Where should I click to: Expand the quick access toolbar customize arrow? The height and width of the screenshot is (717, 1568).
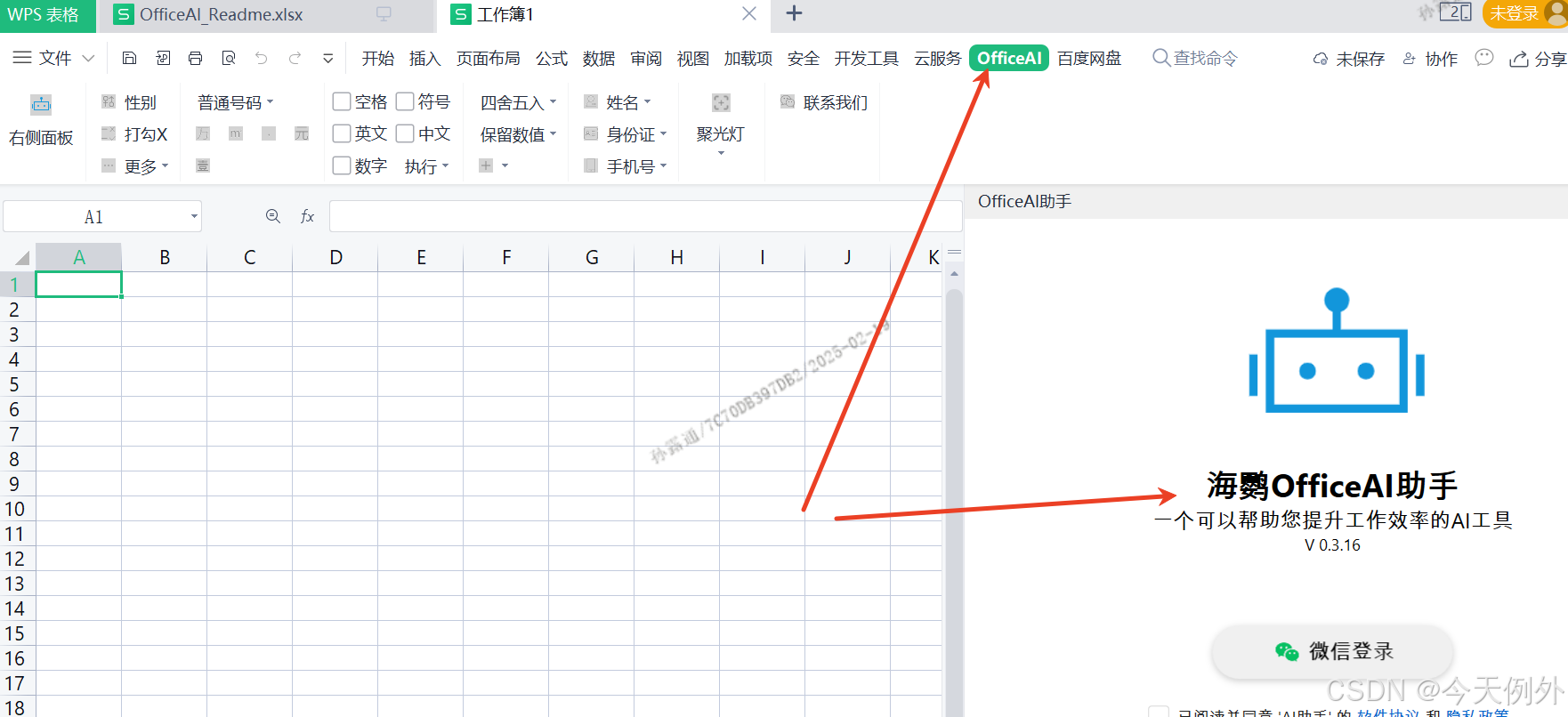click(x=327, y=59)
